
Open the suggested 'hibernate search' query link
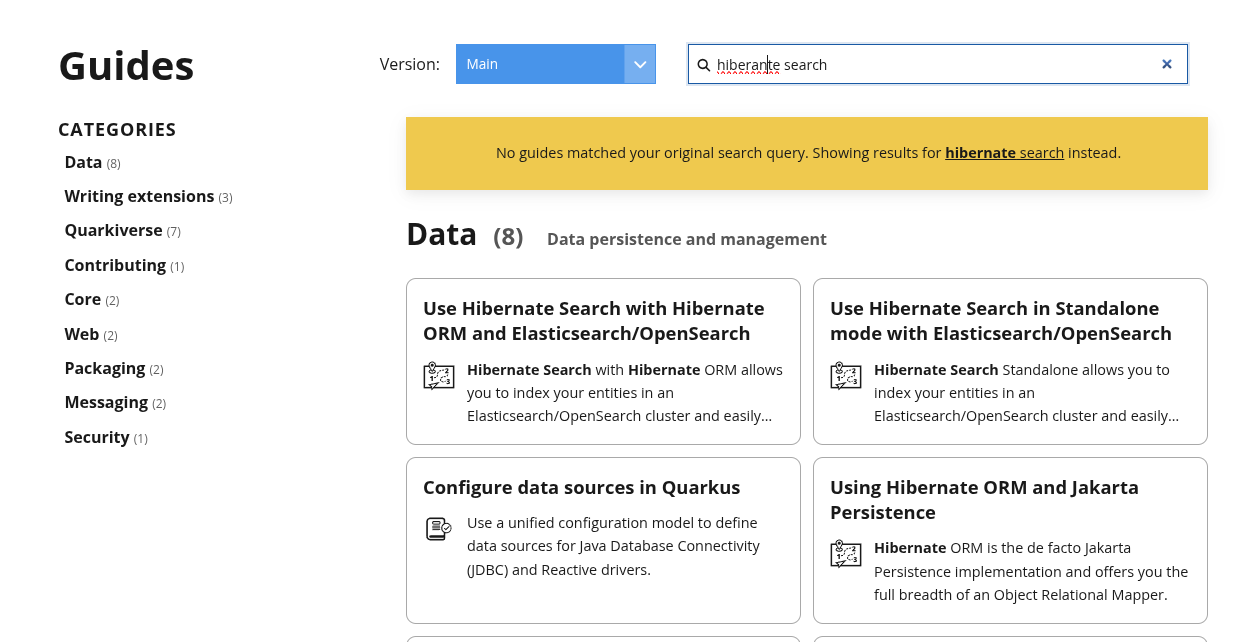(x=1004, y=153)
